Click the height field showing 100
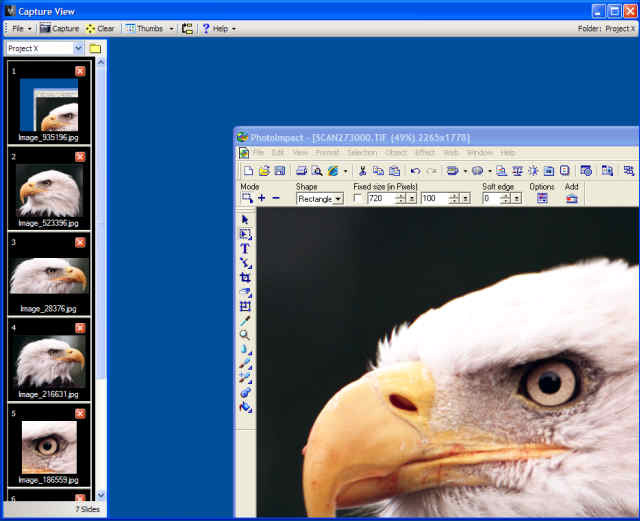This screenshot has width=640, height=521. [x=434, y=198]
